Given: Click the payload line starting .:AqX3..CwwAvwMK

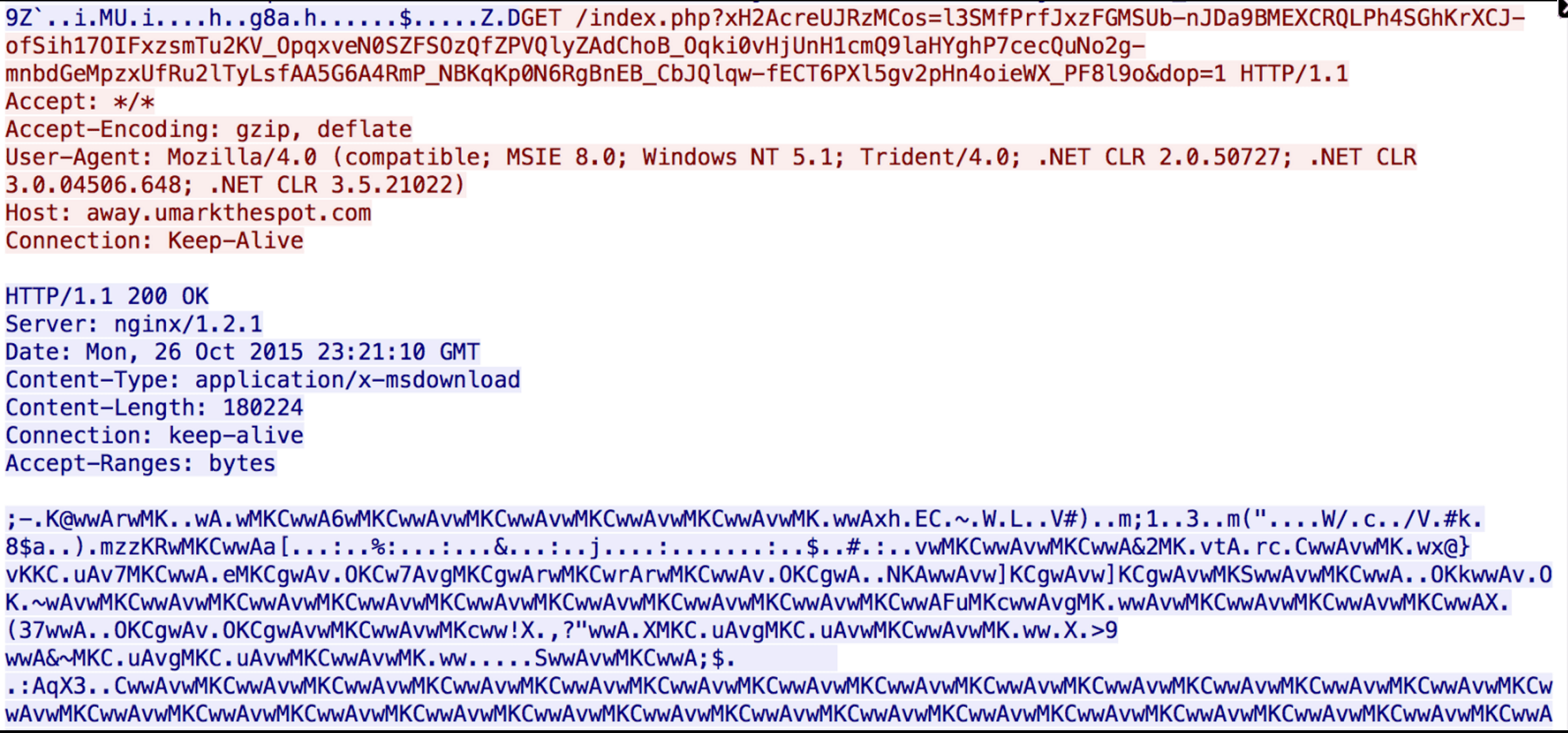Looking at the screenshot, I should (779, 686).
